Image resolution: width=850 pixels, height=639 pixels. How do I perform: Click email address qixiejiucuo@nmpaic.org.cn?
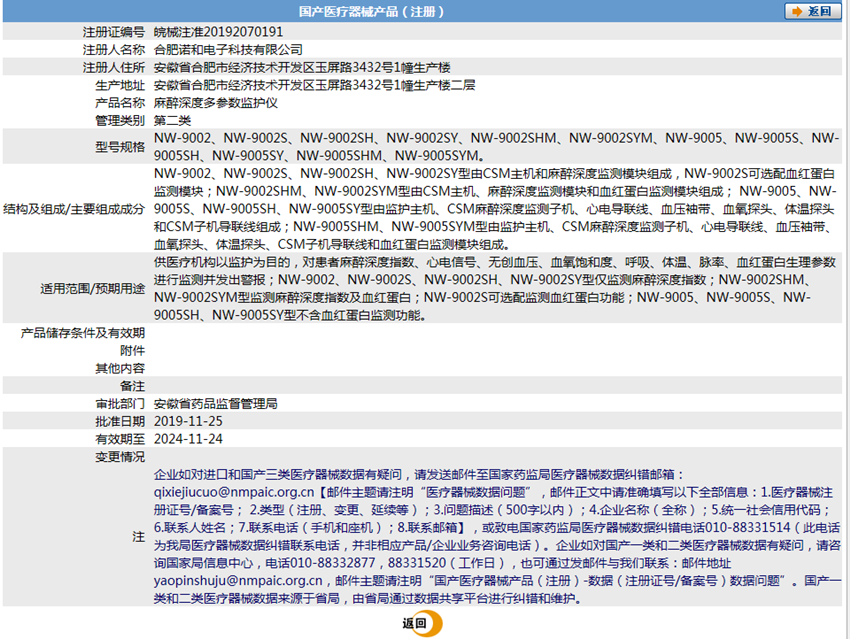point(234,492)
